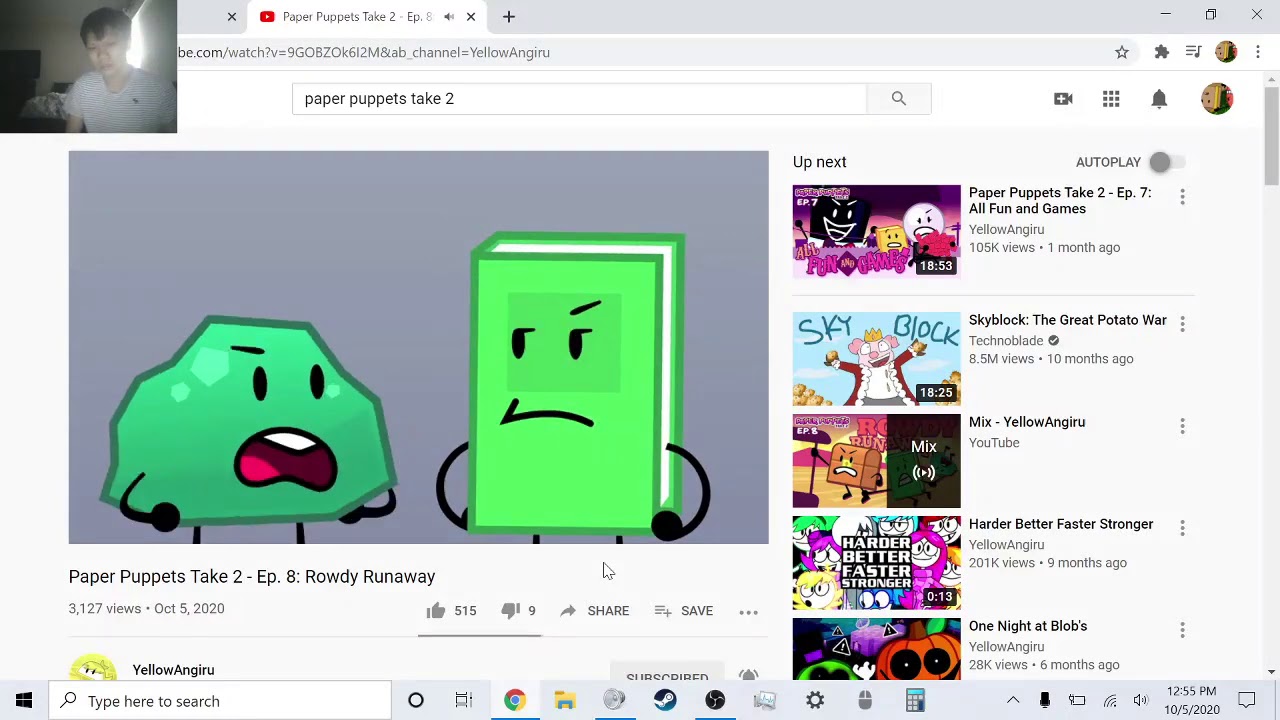The height and width of the screenshot is (720, 1280).
Task: Open the One Night at Blob's thumbnail
Action: click(876, 650)
